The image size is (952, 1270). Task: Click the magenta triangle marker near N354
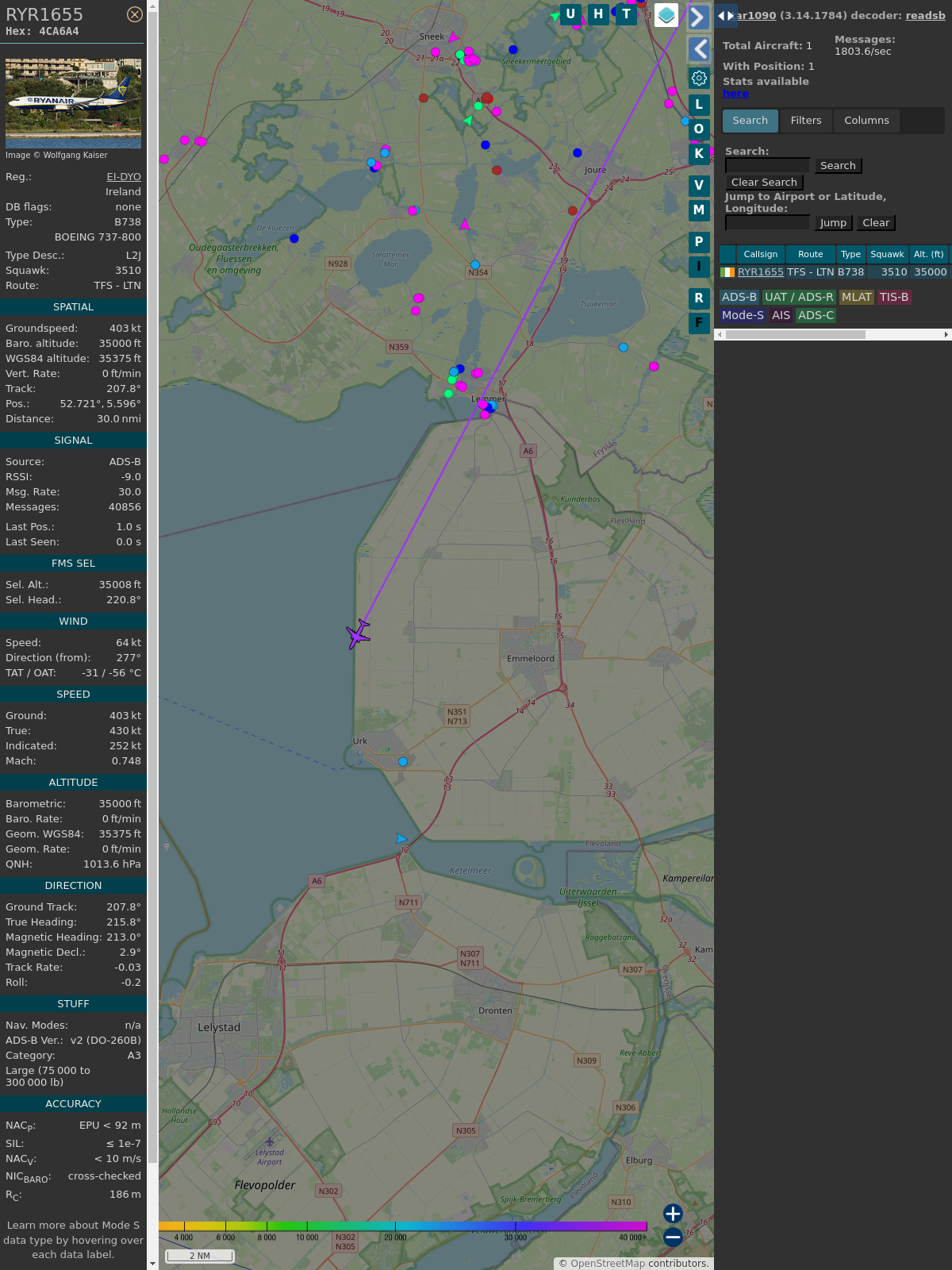pos(465,225)
